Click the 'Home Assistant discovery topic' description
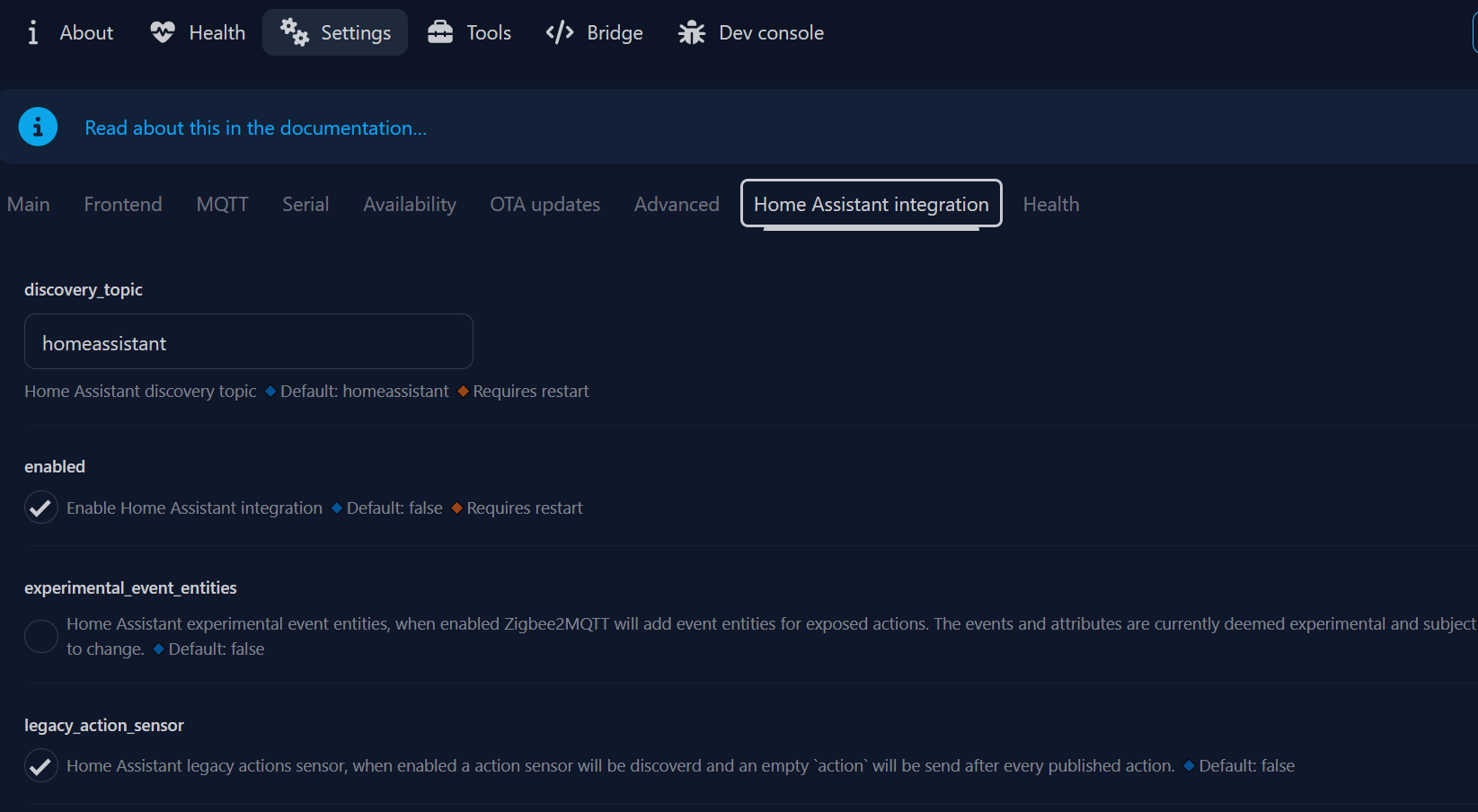The height and width of the screenshot is (812, 1478). [x=140, y=392]
